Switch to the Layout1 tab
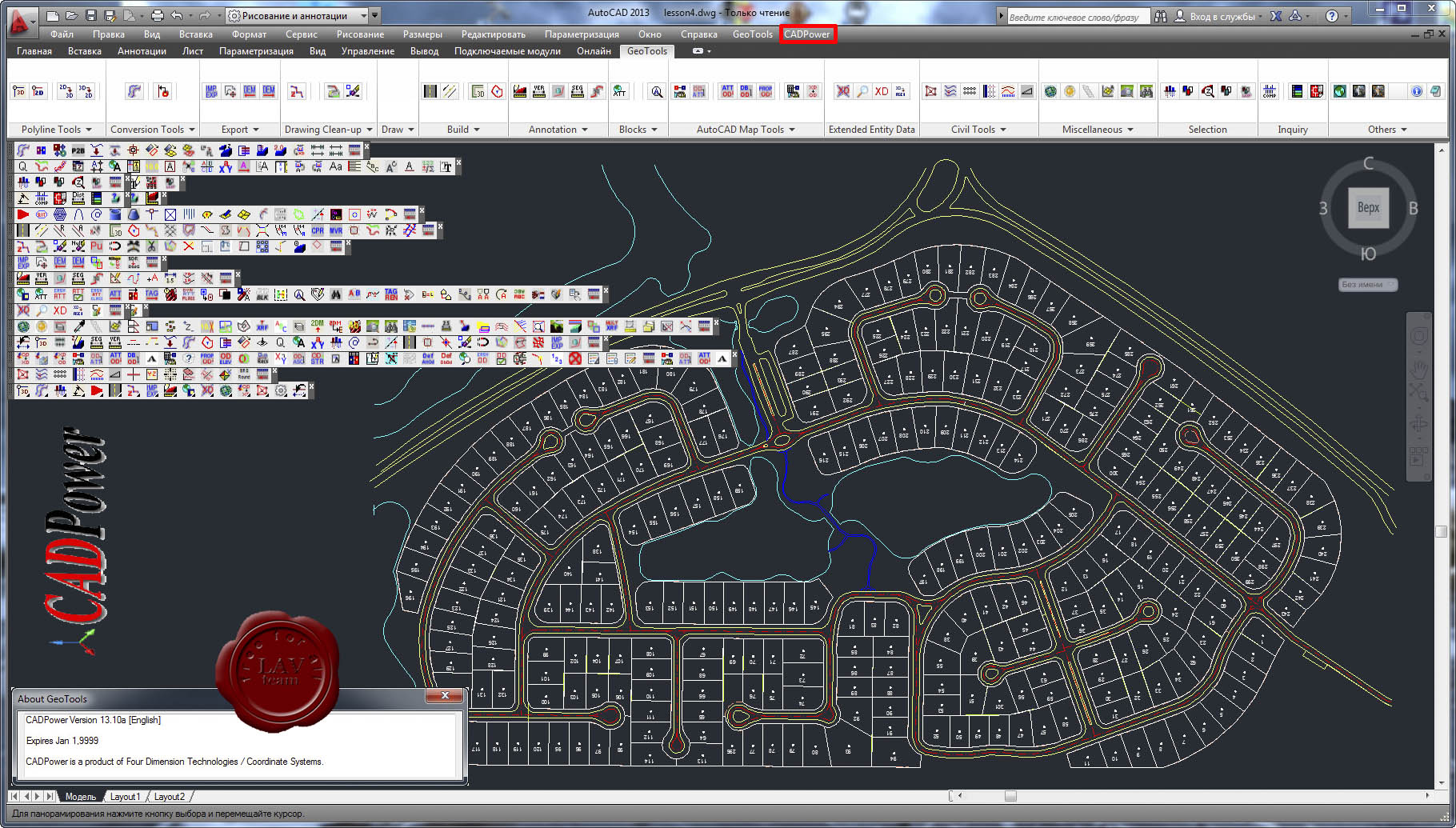1456x828 pixels. click(124, 797)
